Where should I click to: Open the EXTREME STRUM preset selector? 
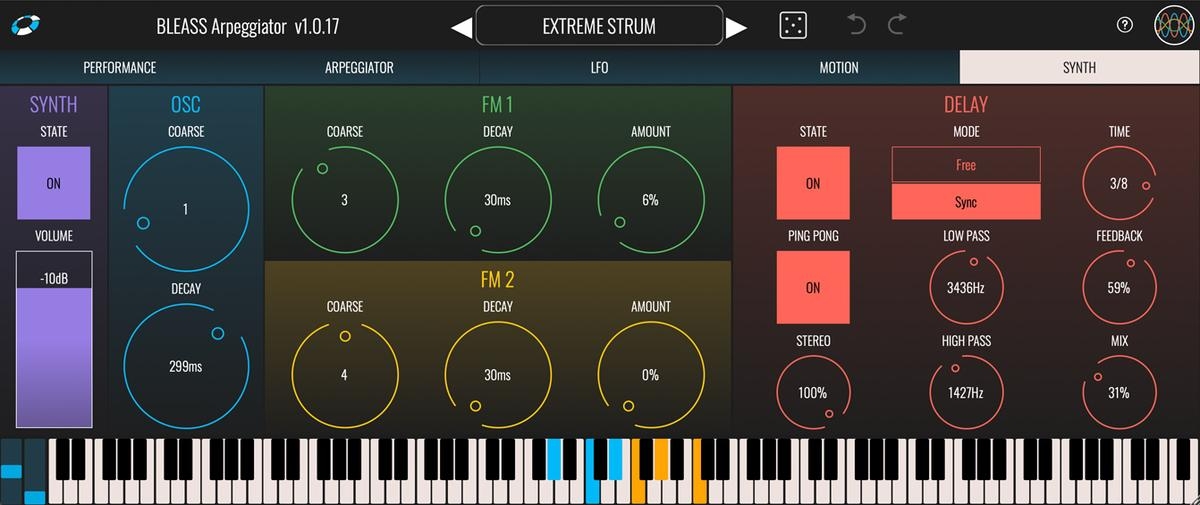click(x=599, y=26)
